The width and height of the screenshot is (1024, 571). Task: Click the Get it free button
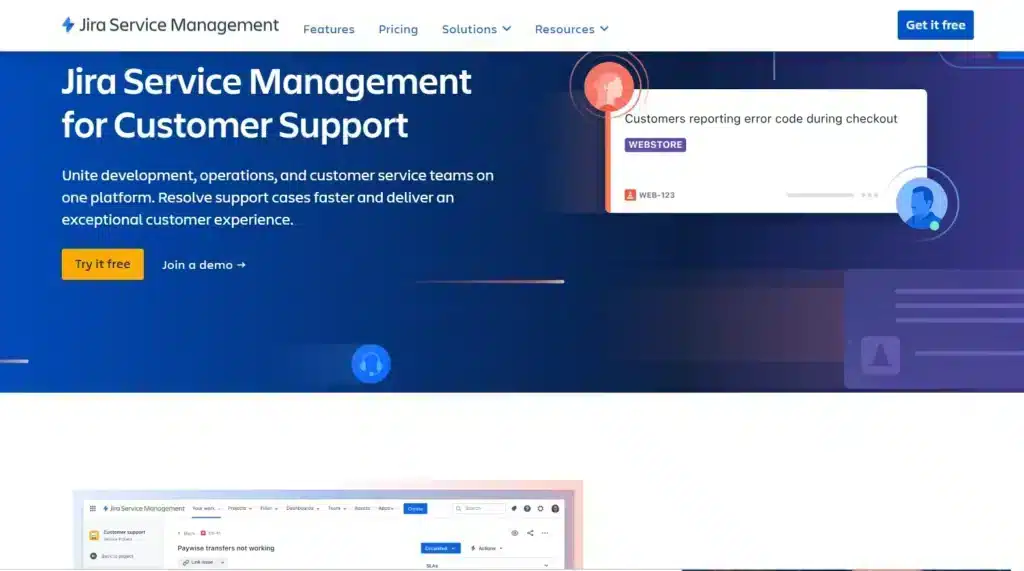pos(935,25)
